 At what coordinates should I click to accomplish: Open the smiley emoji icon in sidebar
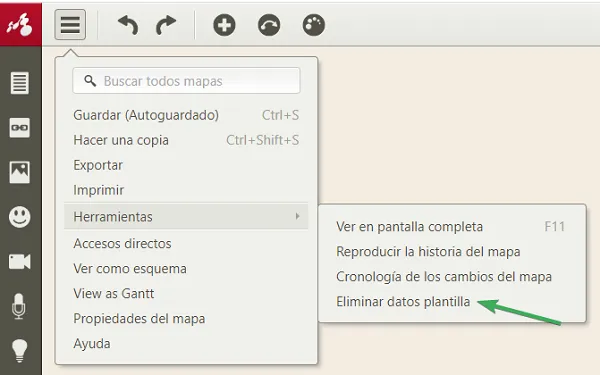[x=20, y=217]
